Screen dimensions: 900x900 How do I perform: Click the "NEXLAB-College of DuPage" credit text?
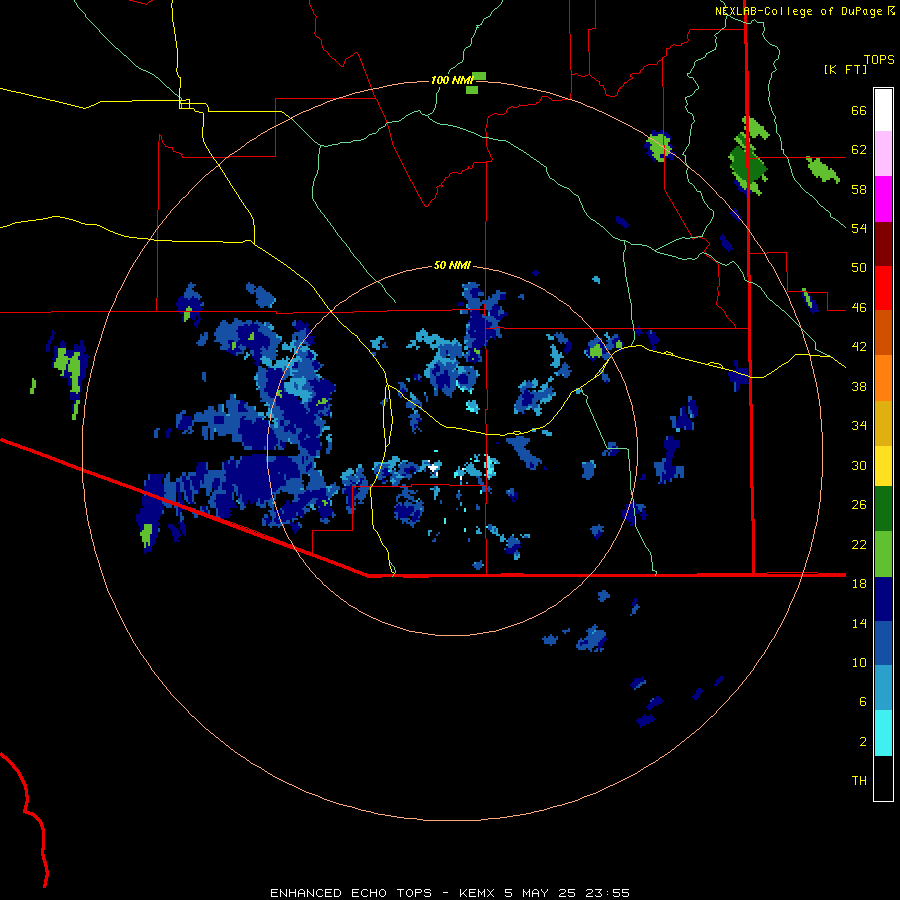click(x=798, y=11)
